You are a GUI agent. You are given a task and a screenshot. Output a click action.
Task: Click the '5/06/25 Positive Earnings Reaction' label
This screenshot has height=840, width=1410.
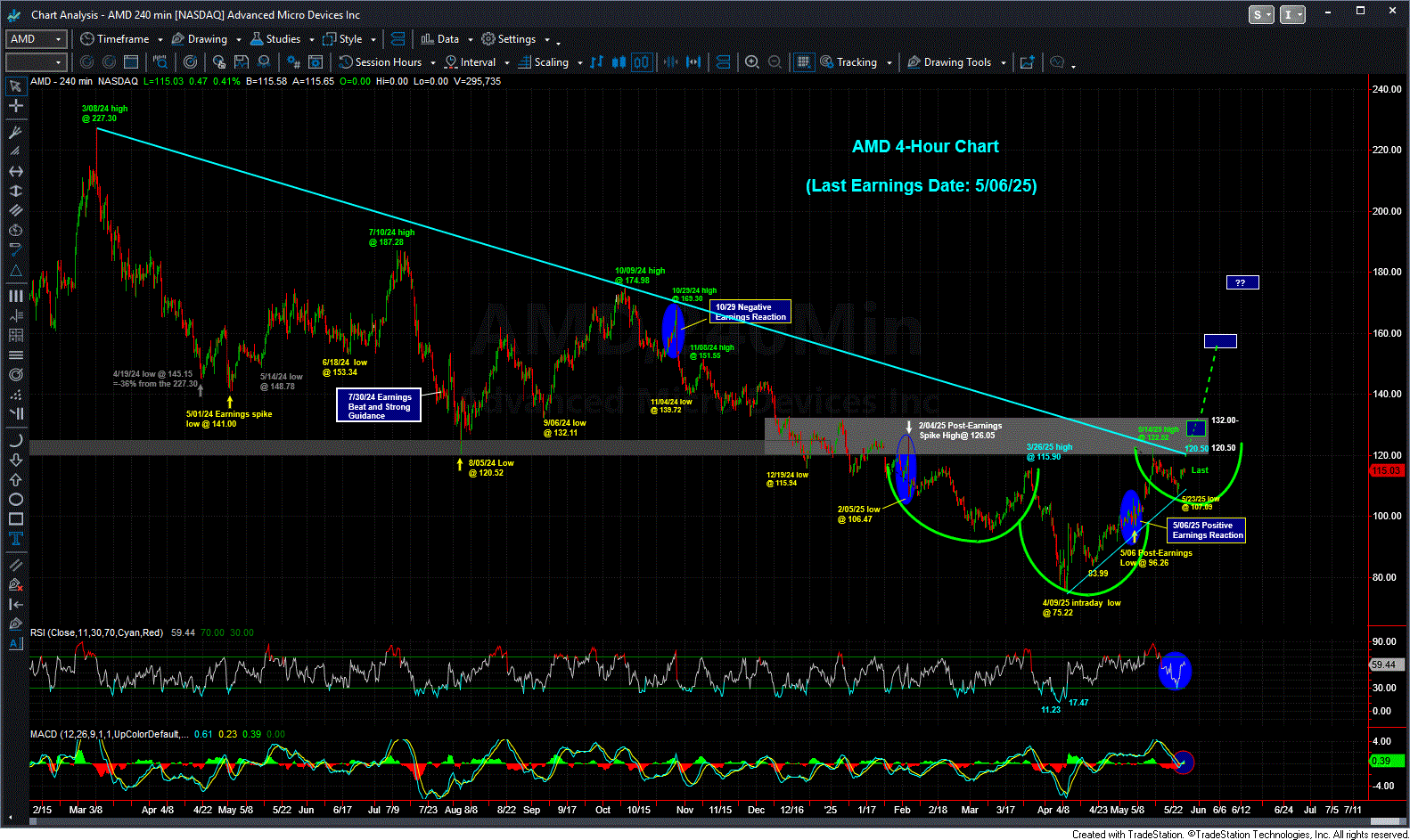click(1207, 530)
